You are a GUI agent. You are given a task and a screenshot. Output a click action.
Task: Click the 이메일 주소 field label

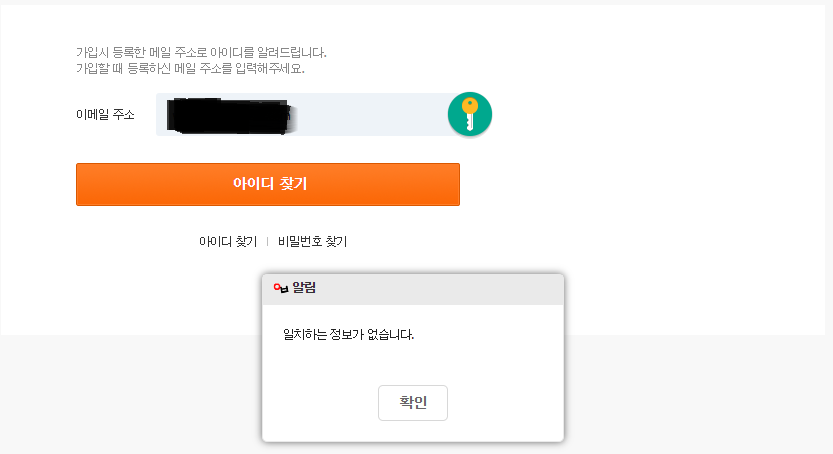point(105,114)
